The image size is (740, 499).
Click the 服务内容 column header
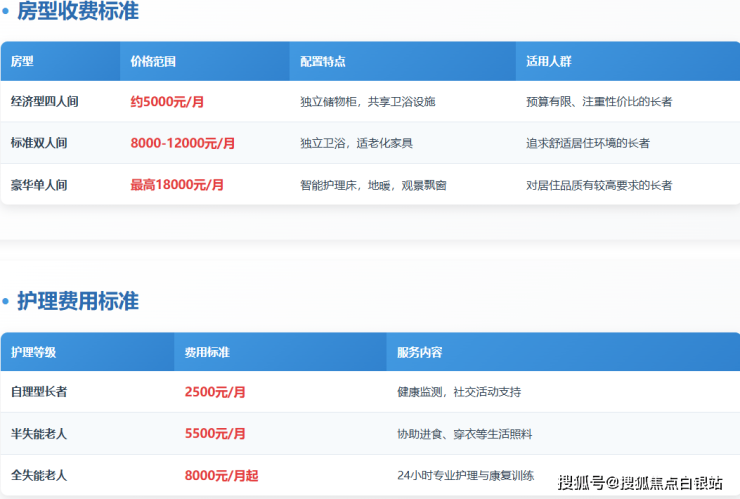[420, 352]
